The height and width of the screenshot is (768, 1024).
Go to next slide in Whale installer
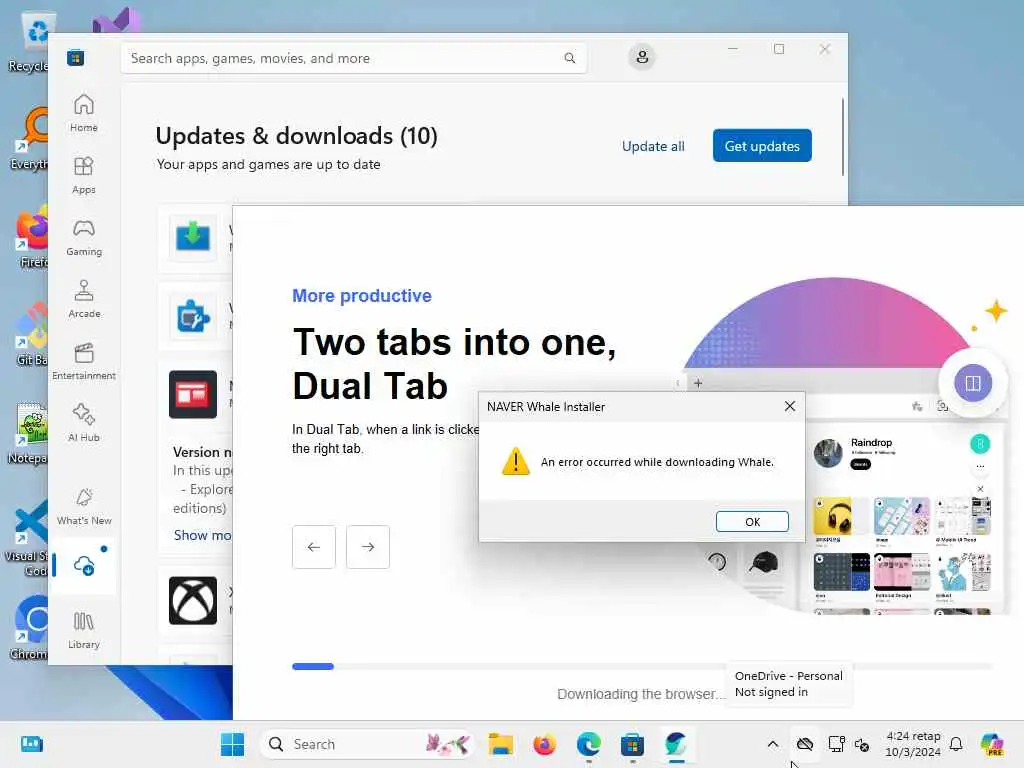click(x=368, y=547)
